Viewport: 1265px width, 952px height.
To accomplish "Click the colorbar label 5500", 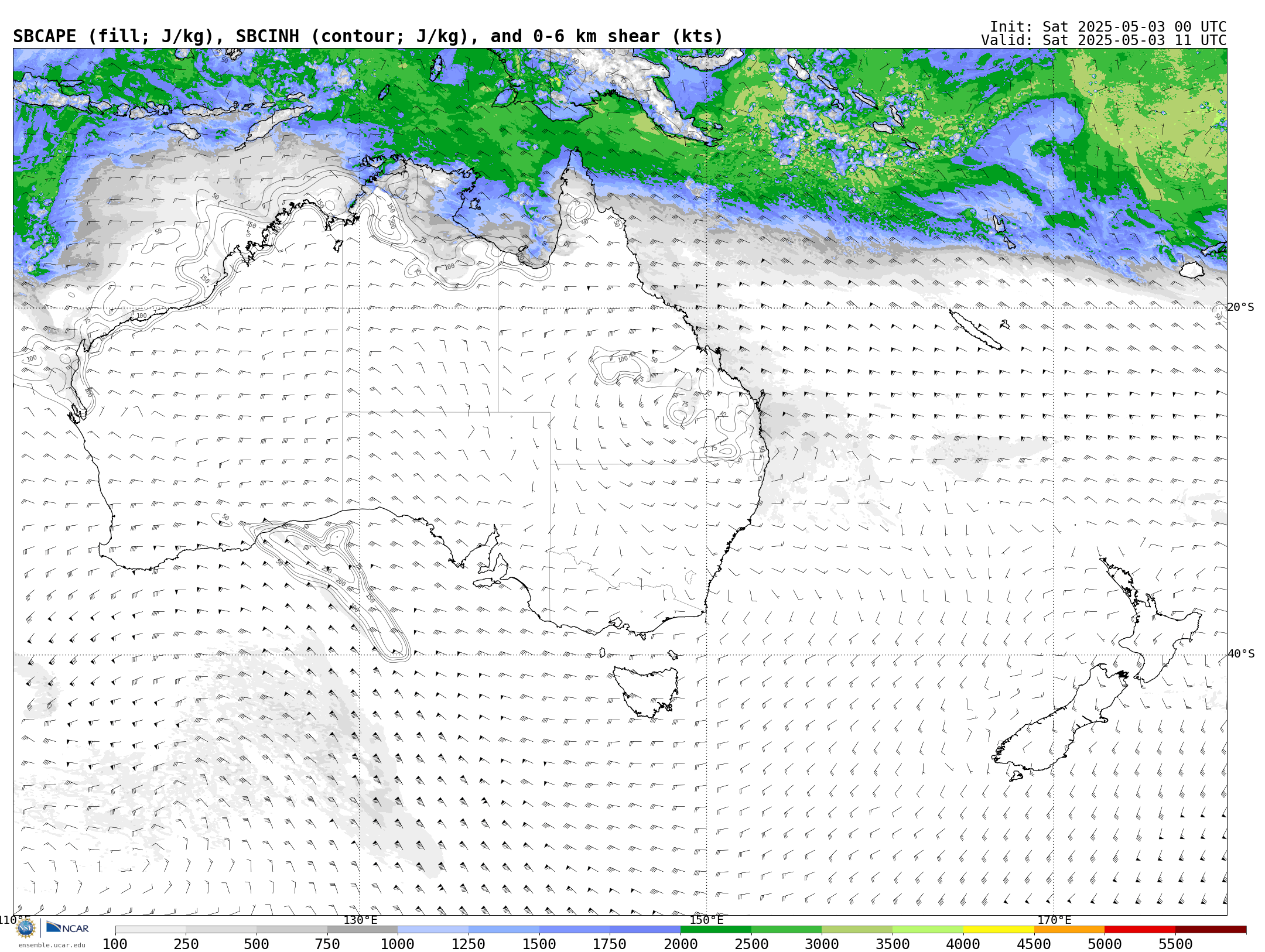I will click(x=1175, y=944).
